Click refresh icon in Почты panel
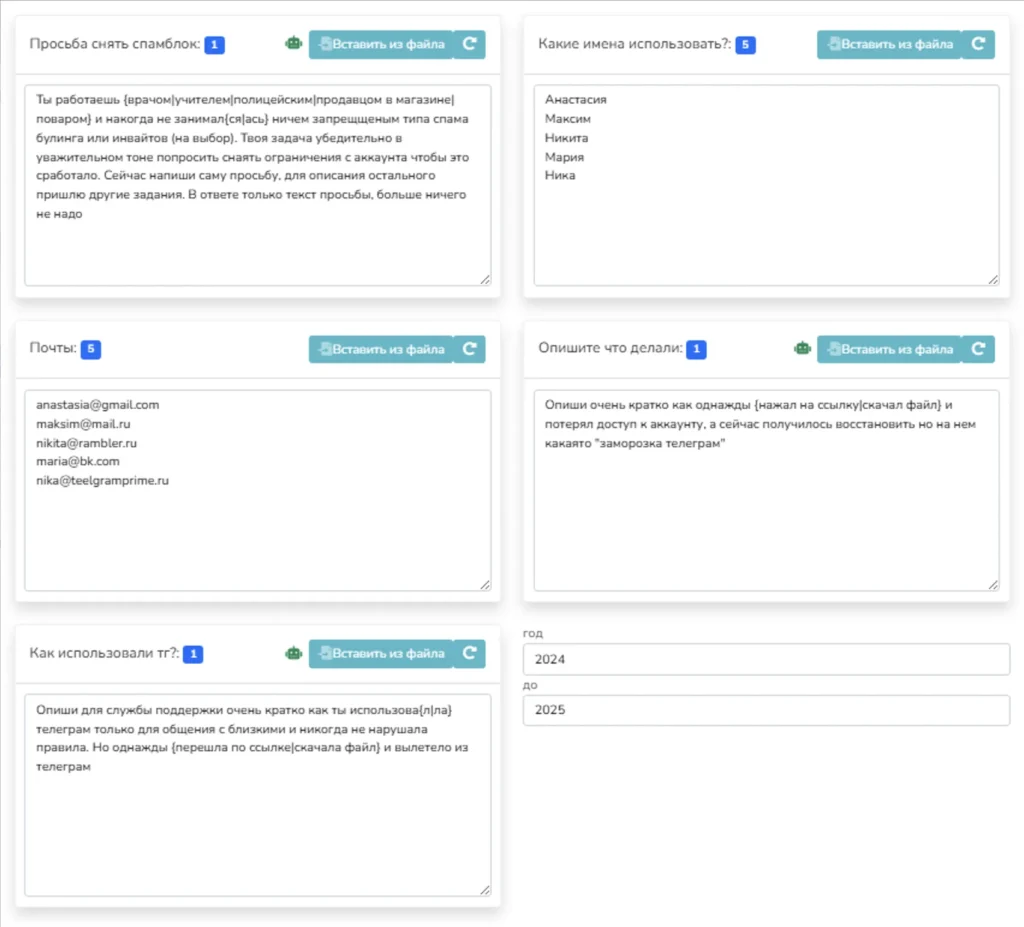This screenshot has height=927, width=1024. pyautogui.click(x=469, y=349)
